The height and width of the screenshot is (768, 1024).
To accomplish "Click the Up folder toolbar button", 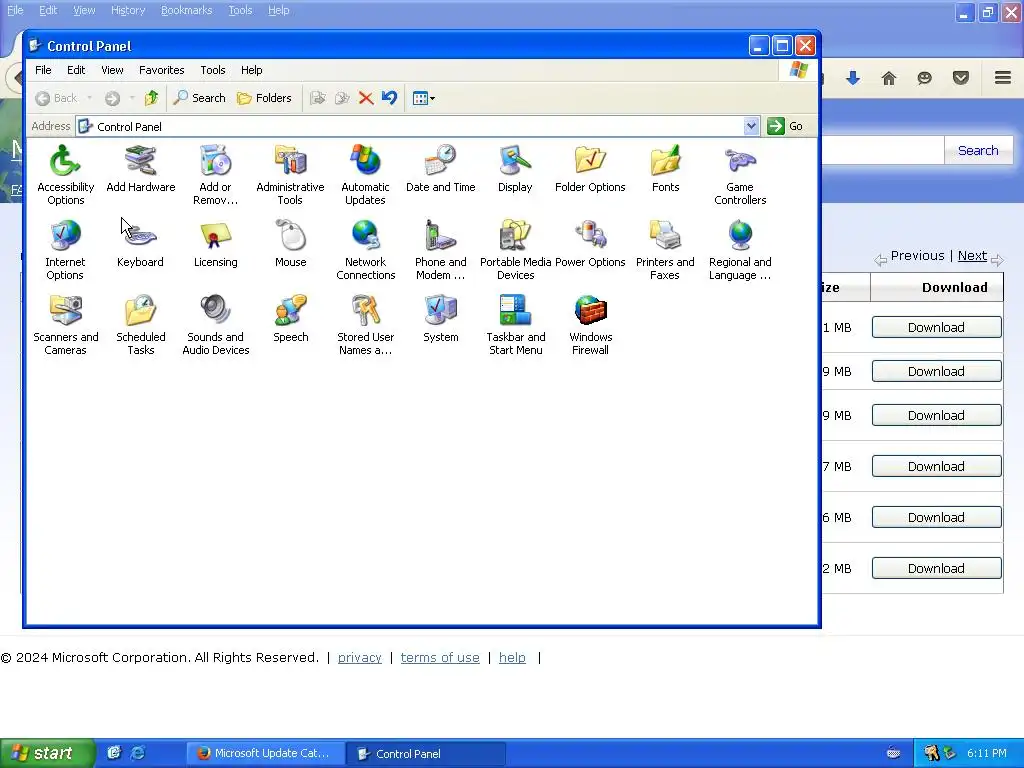I will coord(152,98).
